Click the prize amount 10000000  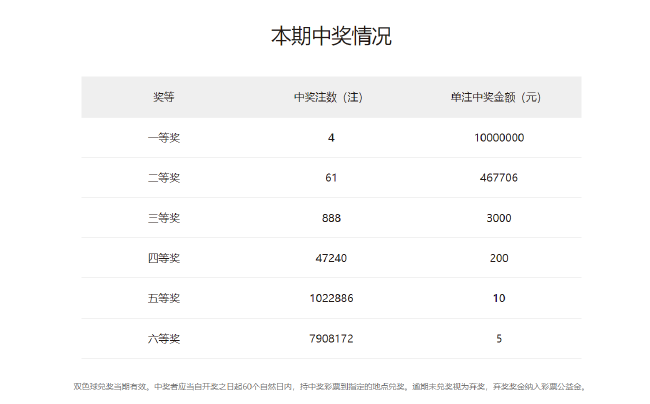(x=499, y=138)
